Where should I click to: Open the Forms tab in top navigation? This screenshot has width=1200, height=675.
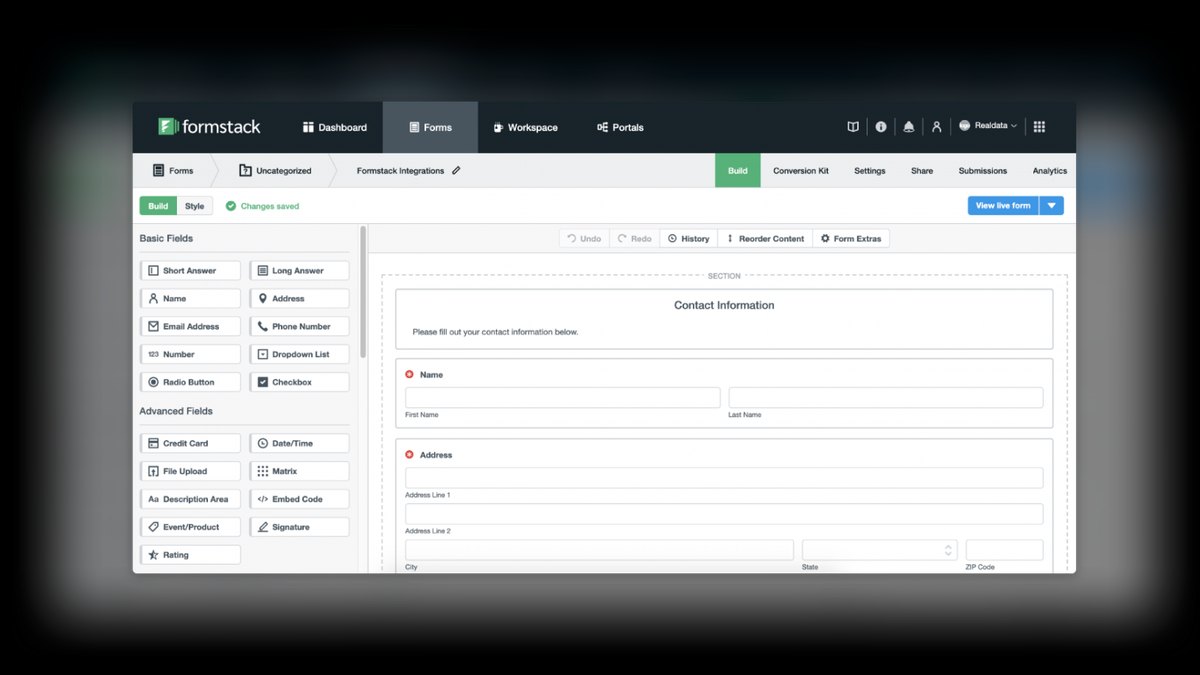coord(430,127)
